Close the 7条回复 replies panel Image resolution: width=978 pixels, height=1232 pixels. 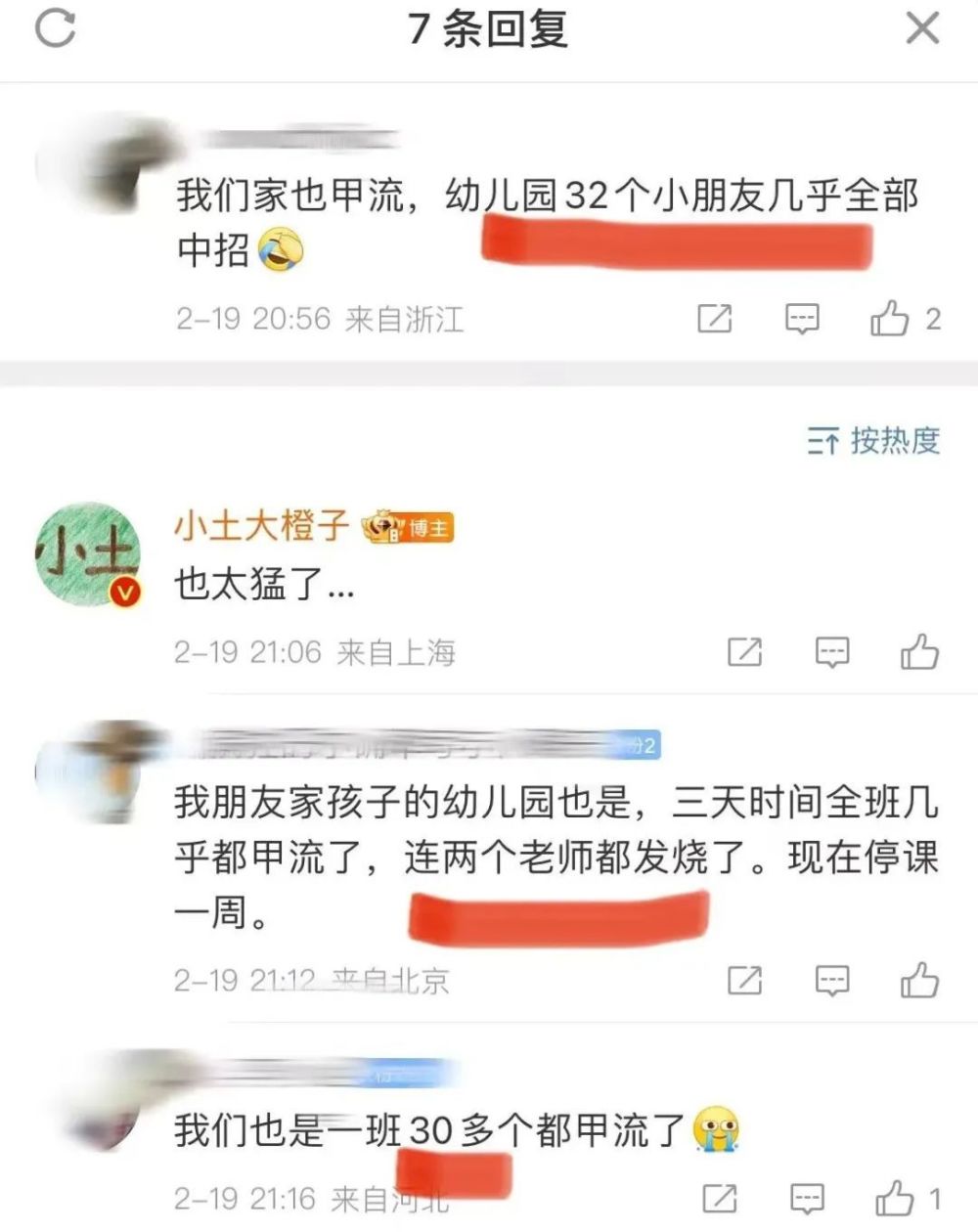(922, 28)
